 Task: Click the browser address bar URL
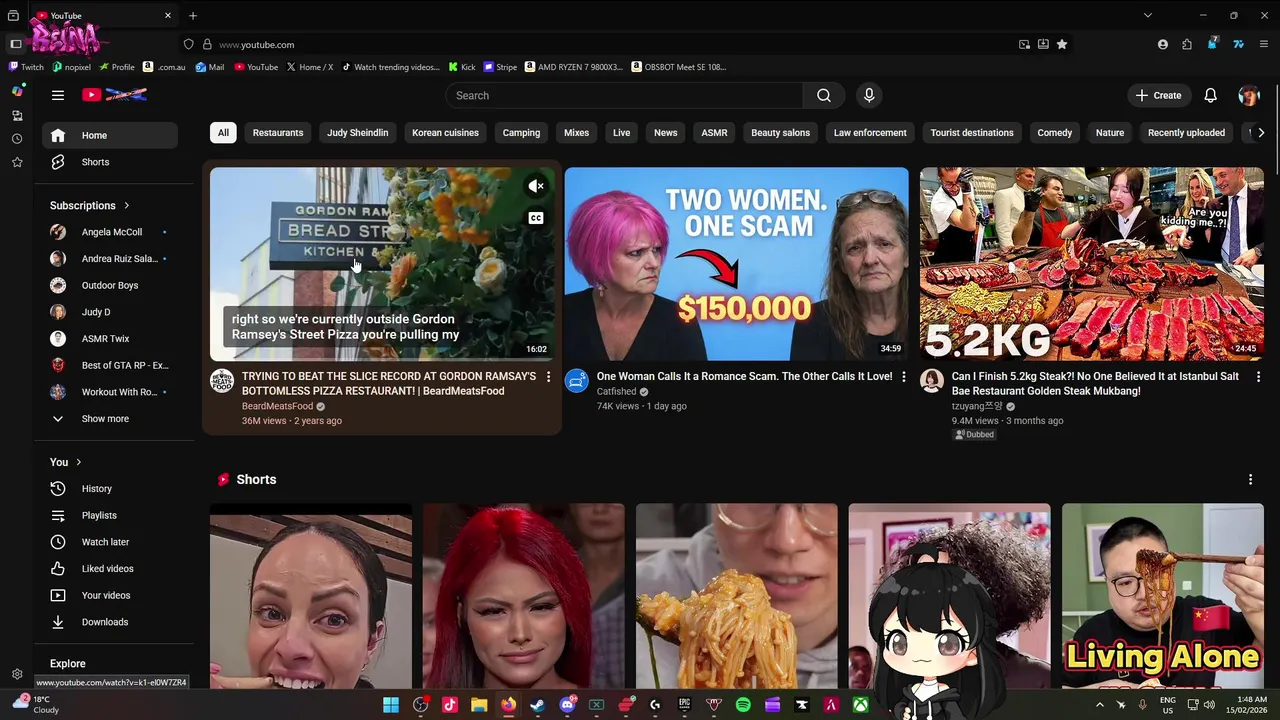256,45
